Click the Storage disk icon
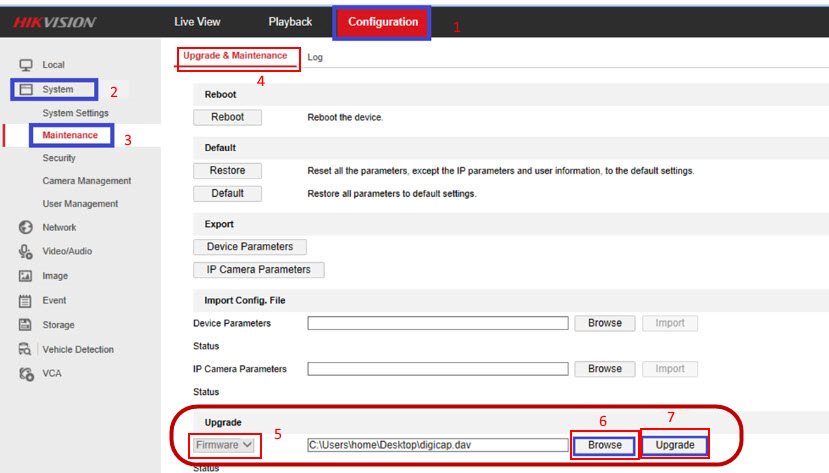 (x=26, y=325)
